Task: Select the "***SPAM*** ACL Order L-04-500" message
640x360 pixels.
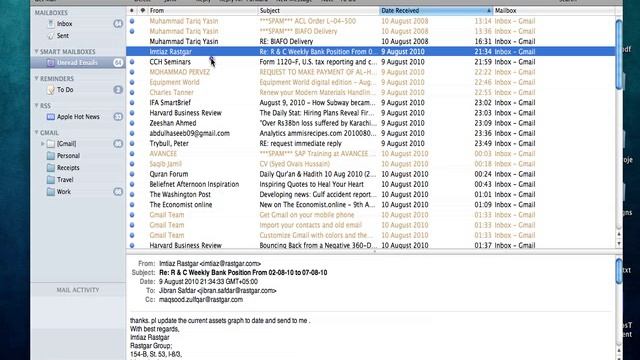Action: (371, 21)
